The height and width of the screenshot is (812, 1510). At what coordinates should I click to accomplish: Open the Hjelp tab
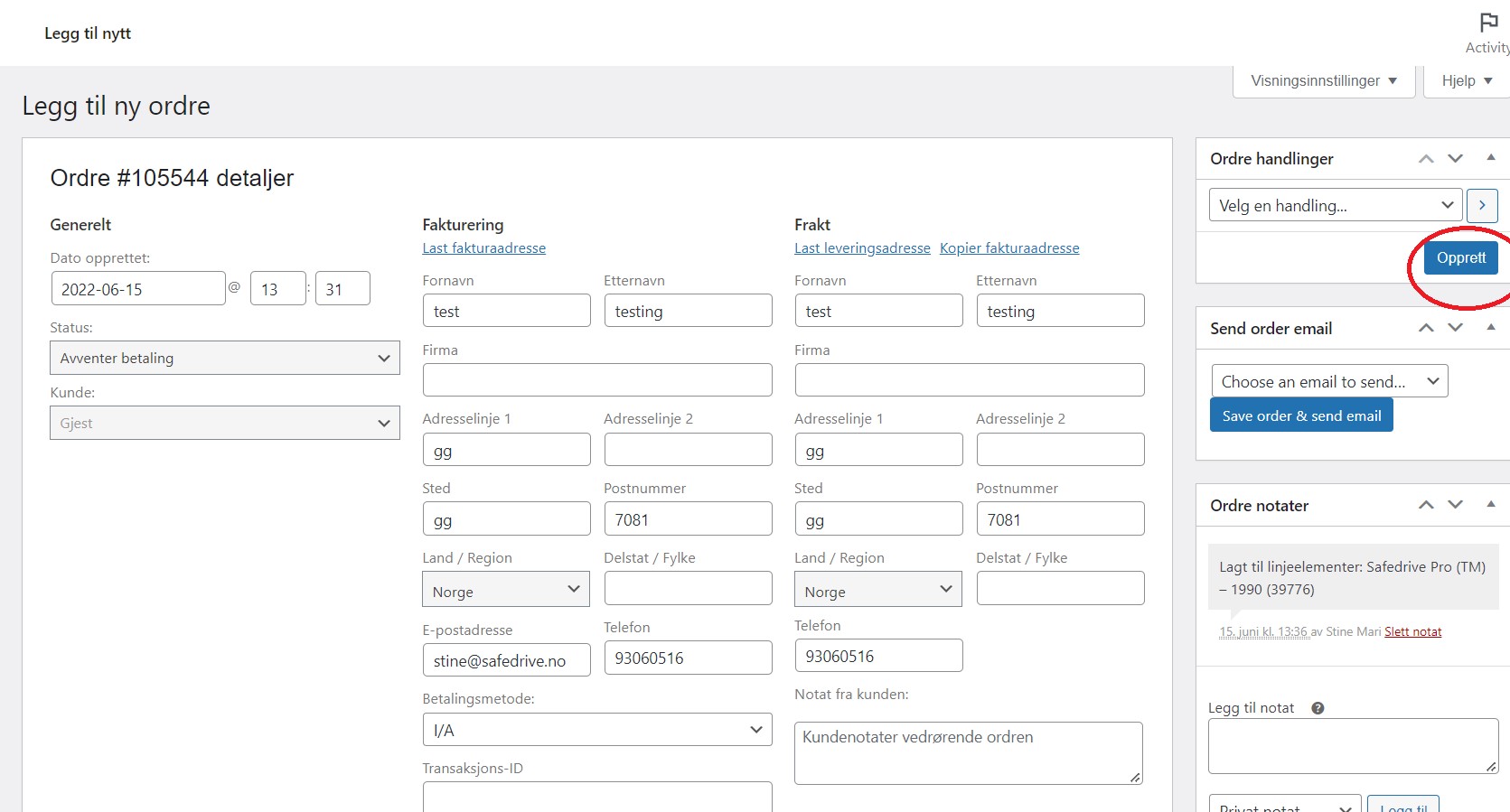pyautogui.click(x=1466, y=81)
